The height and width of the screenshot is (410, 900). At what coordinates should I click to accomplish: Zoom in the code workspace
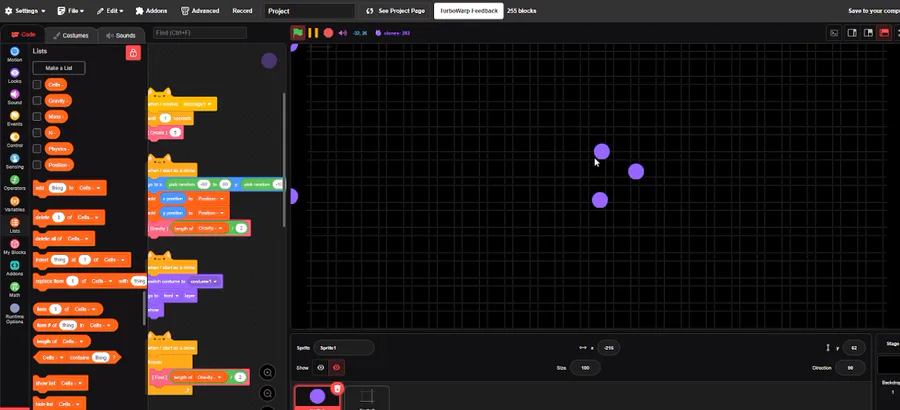[267, 373]
